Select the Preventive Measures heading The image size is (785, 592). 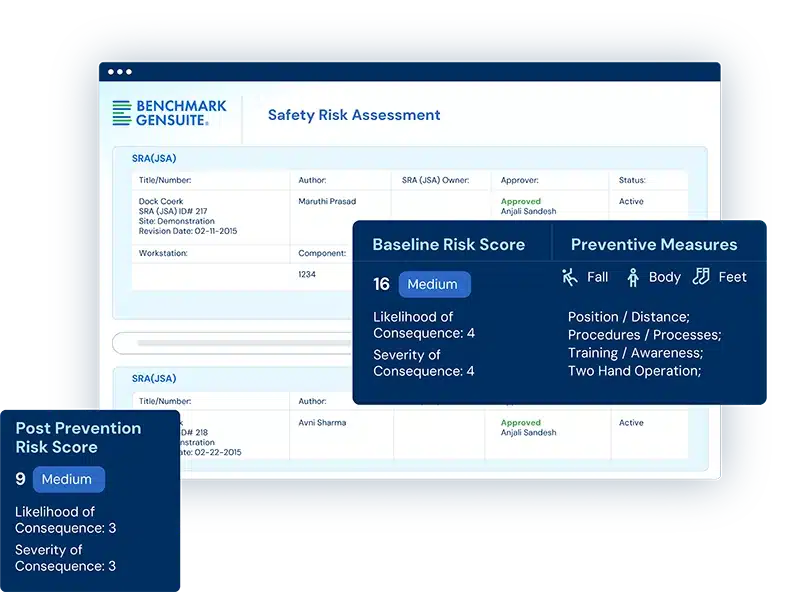[x=654, y=244]
